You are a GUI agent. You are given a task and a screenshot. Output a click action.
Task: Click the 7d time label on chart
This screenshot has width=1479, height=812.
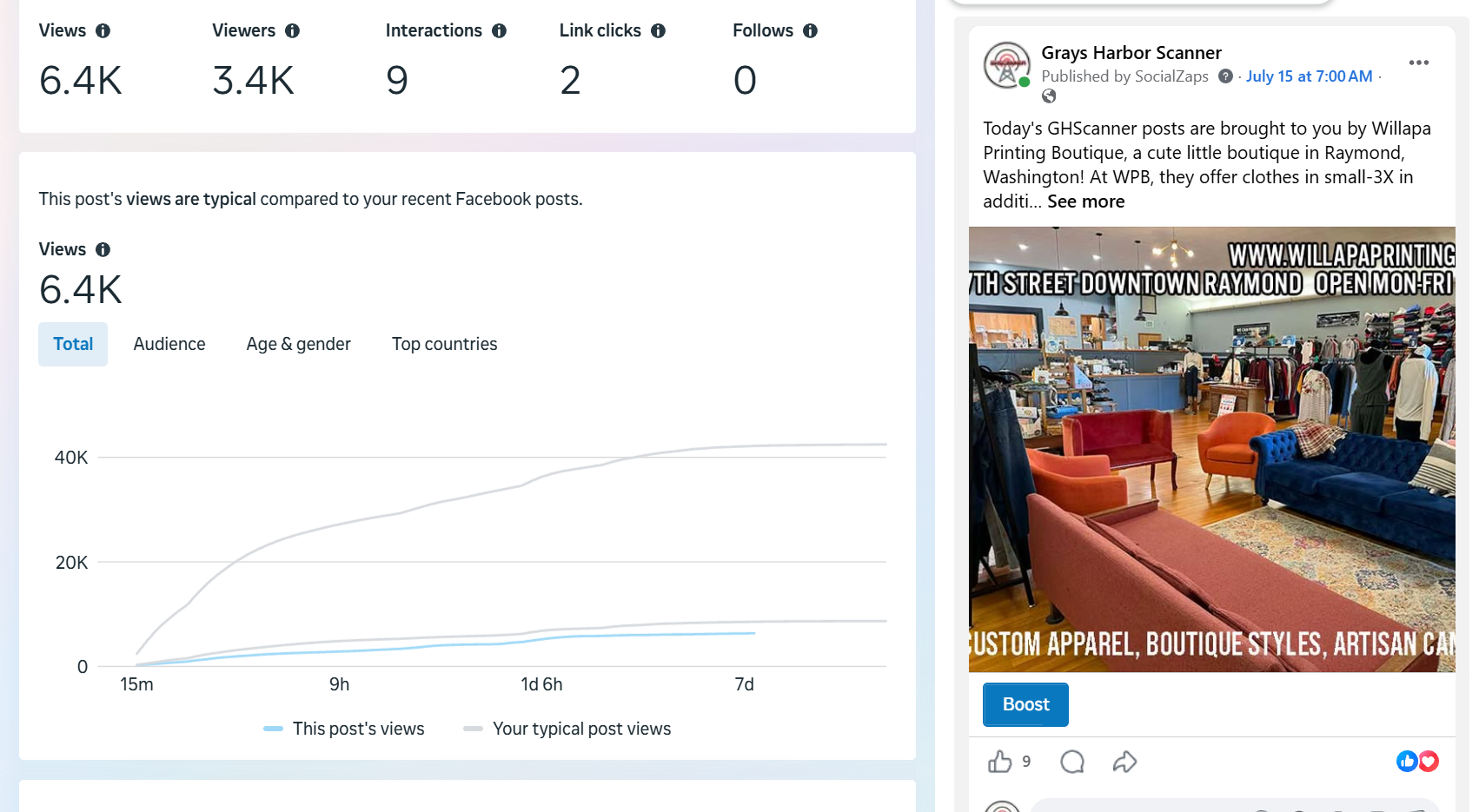coord(744,684)
